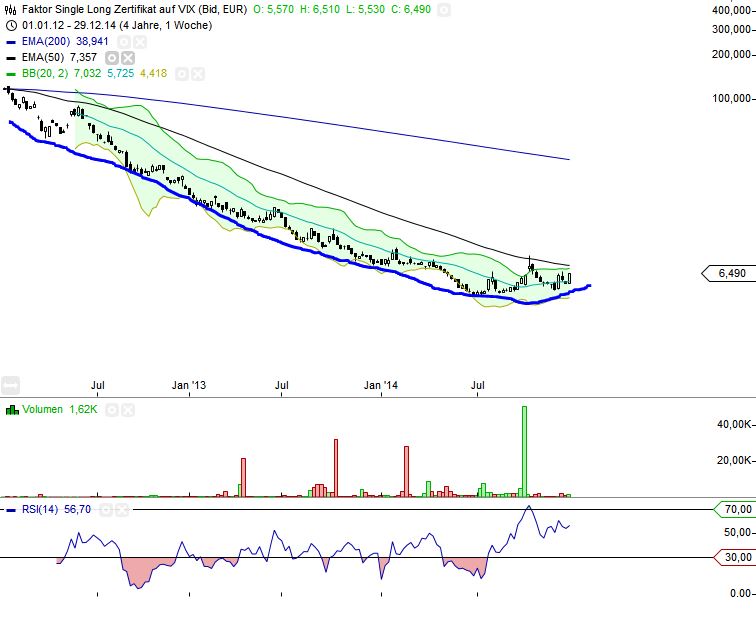Viewport: 756px width, 624px height.
Task: Click the EMA(200) label
Action: point(46,41)
